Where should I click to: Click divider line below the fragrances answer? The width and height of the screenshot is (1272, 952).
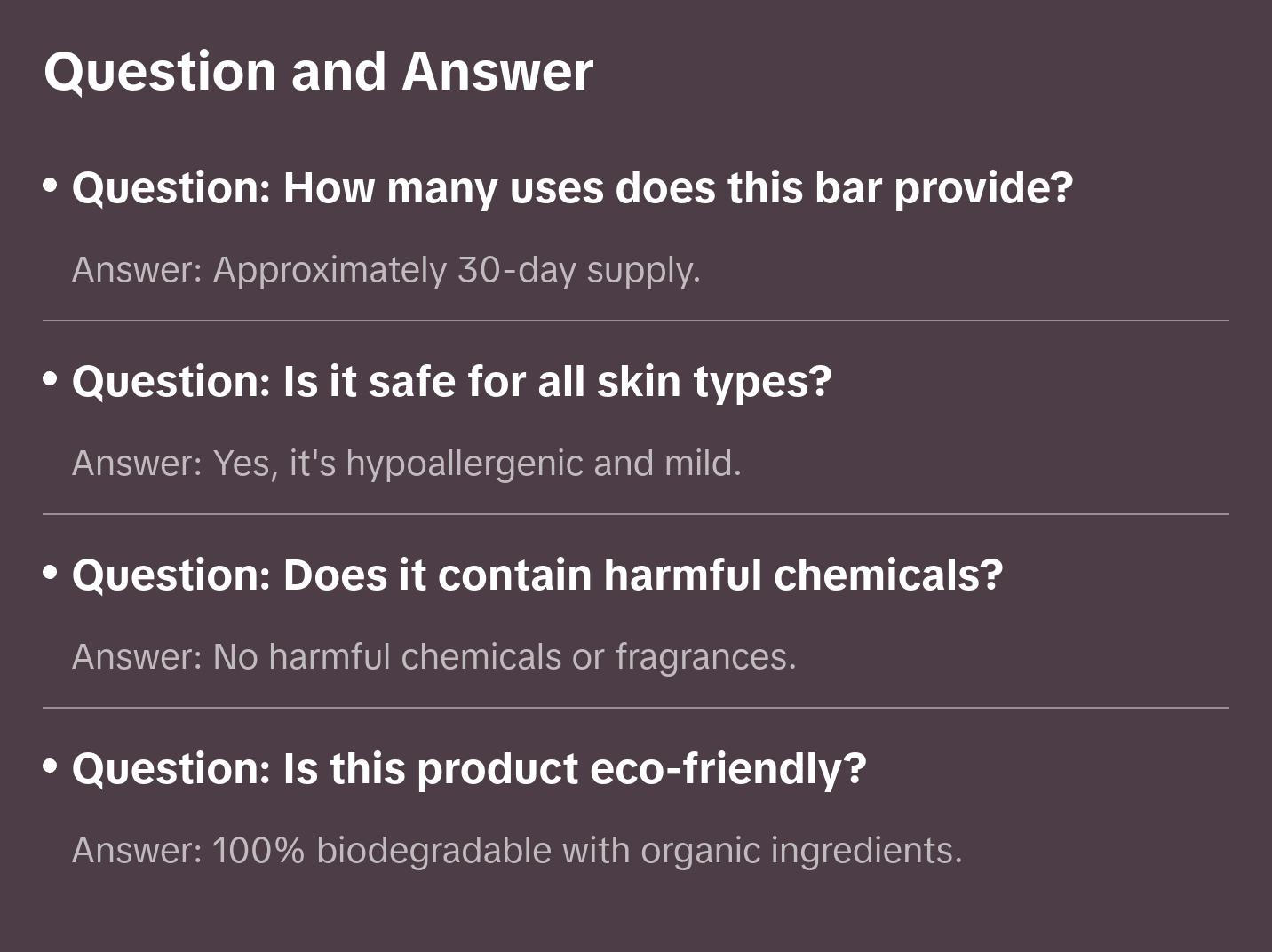coord(636,708)
